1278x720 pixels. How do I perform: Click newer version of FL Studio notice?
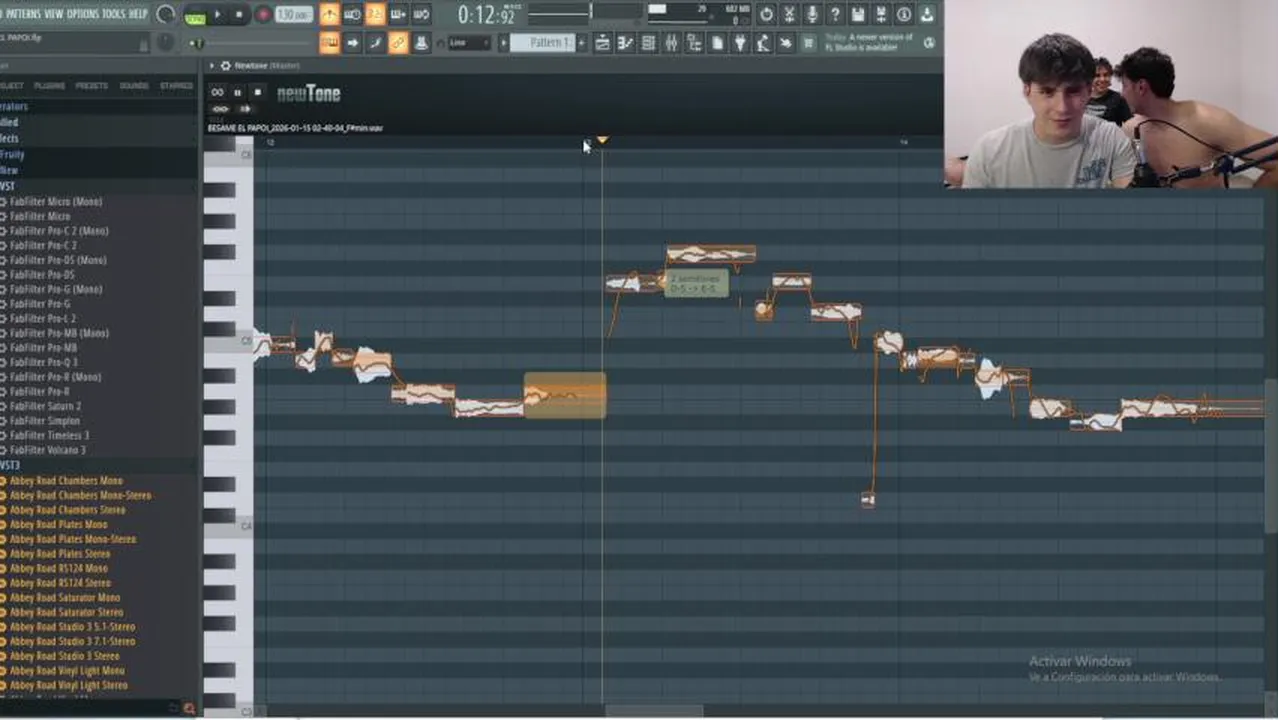pos(868,43)
